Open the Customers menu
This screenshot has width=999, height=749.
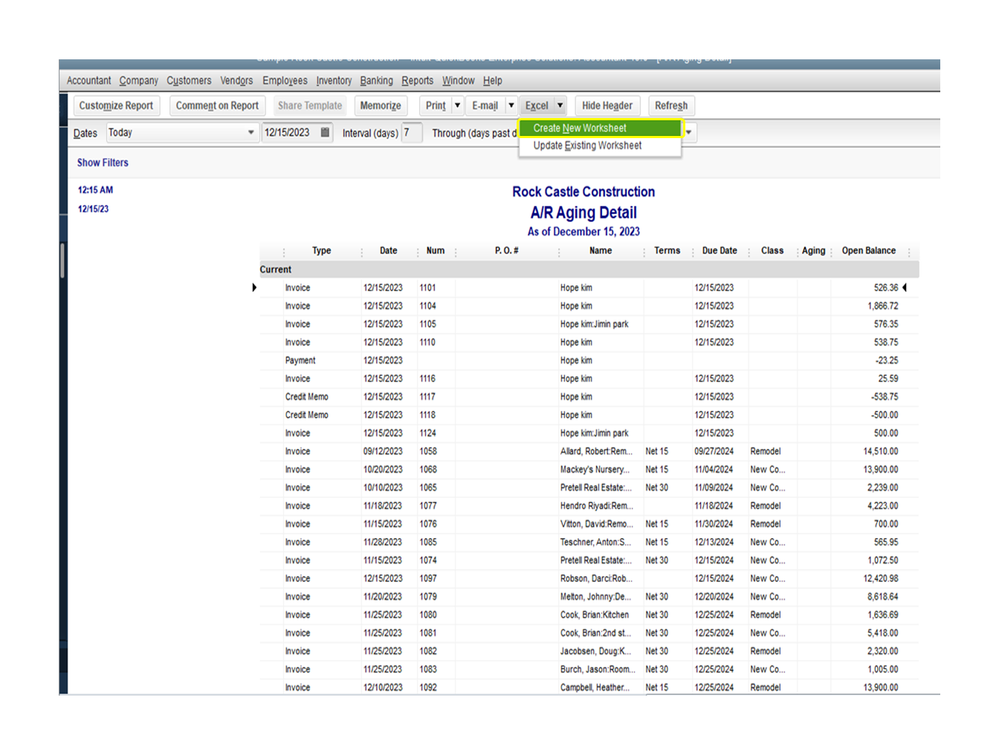[189, 81]
